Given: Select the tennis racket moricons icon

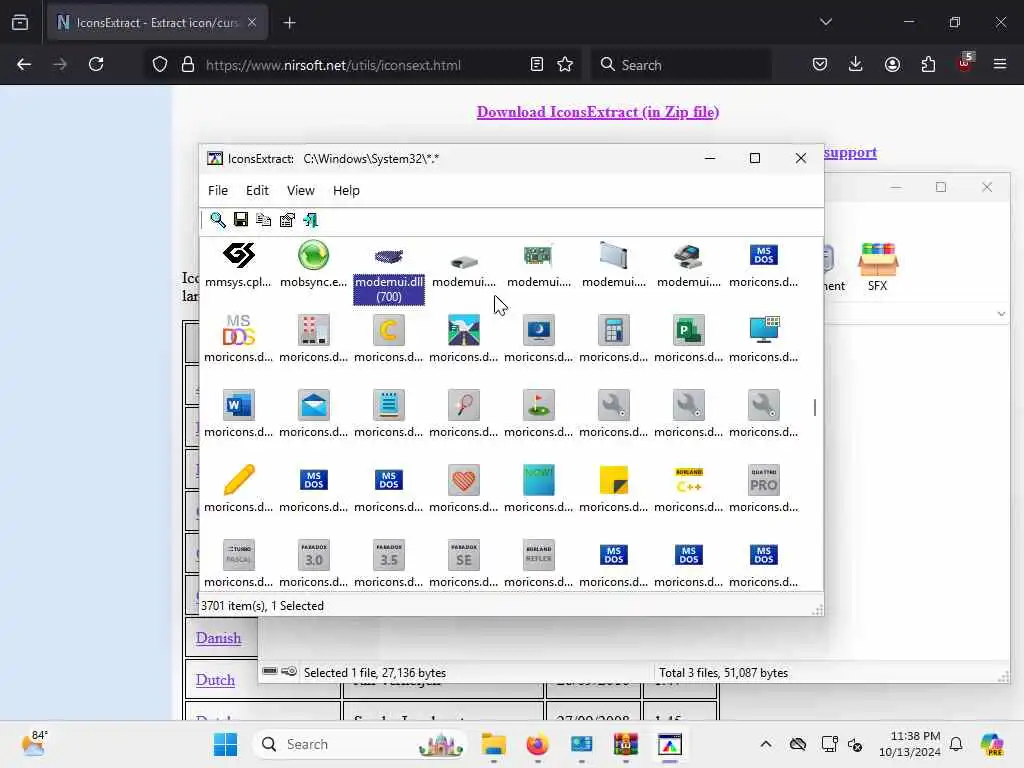Looking at the screenshot, I should click(x=464, y=413).
